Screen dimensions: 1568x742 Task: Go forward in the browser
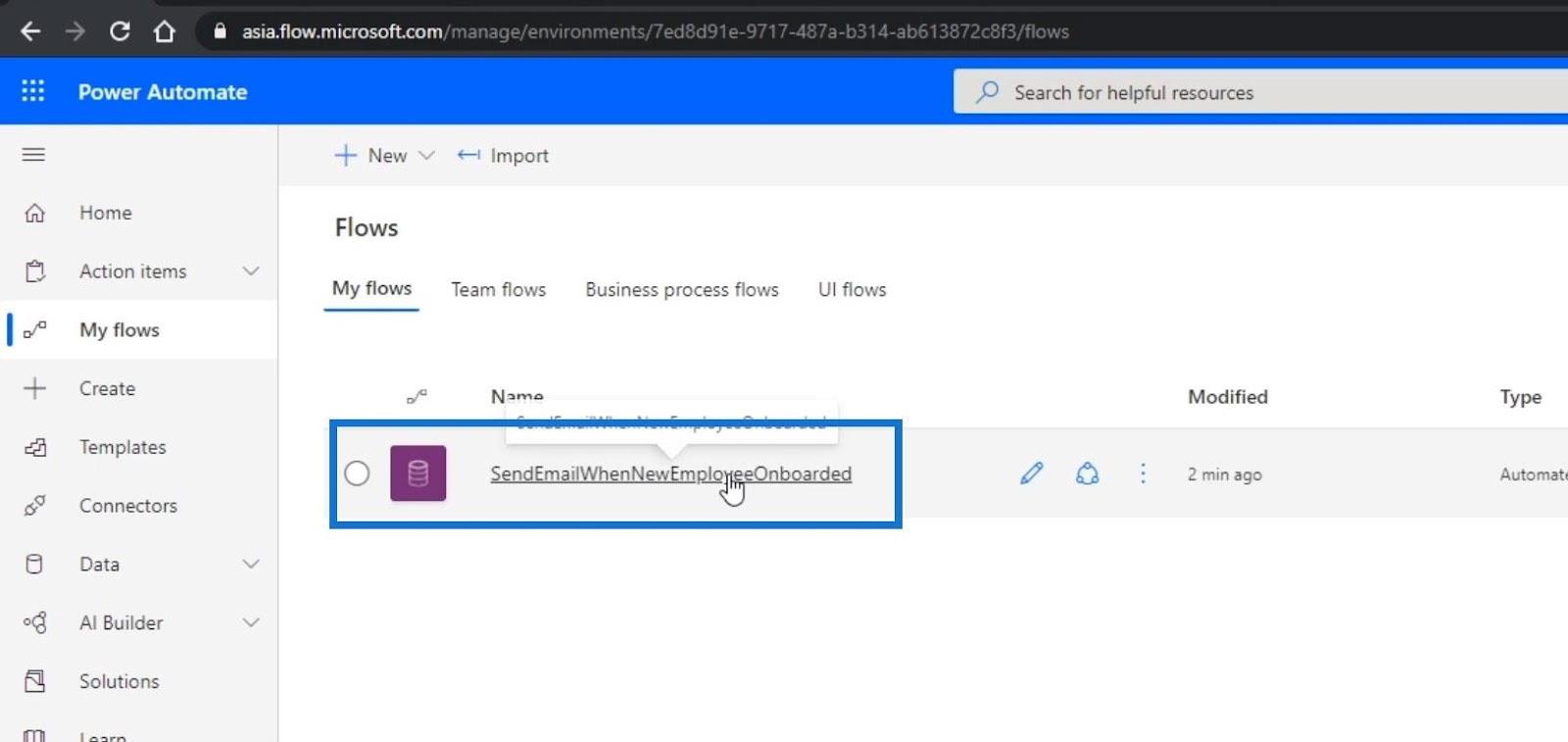75,31
